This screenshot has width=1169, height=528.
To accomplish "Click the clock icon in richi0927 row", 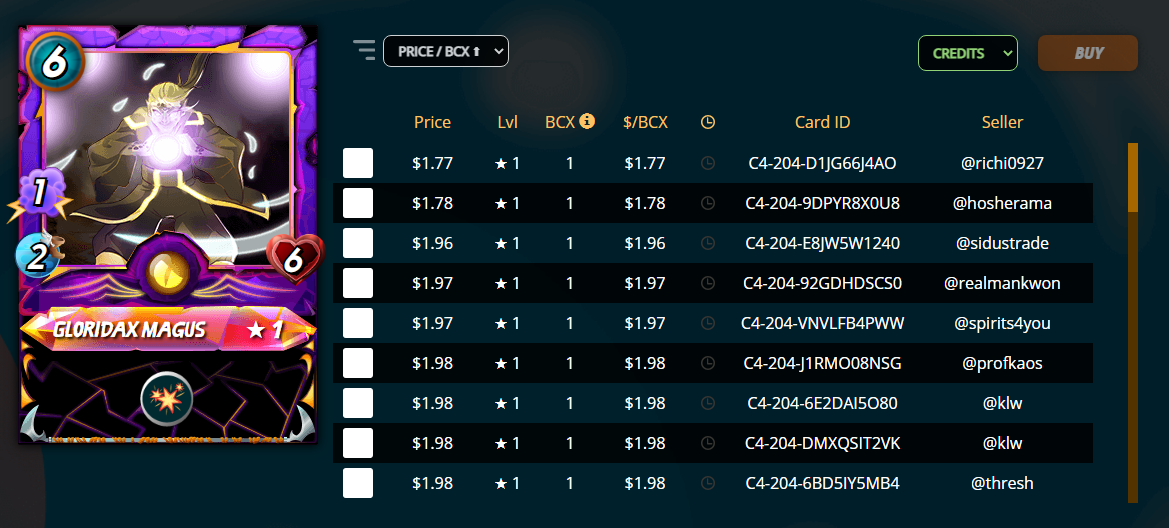I will (x=708, y=163).
